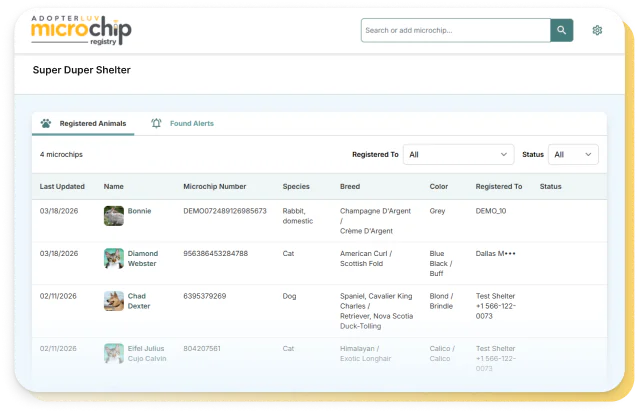
Task: Click Himalayan / Exotic Longhair breed cell
Action: click(365, 353)
